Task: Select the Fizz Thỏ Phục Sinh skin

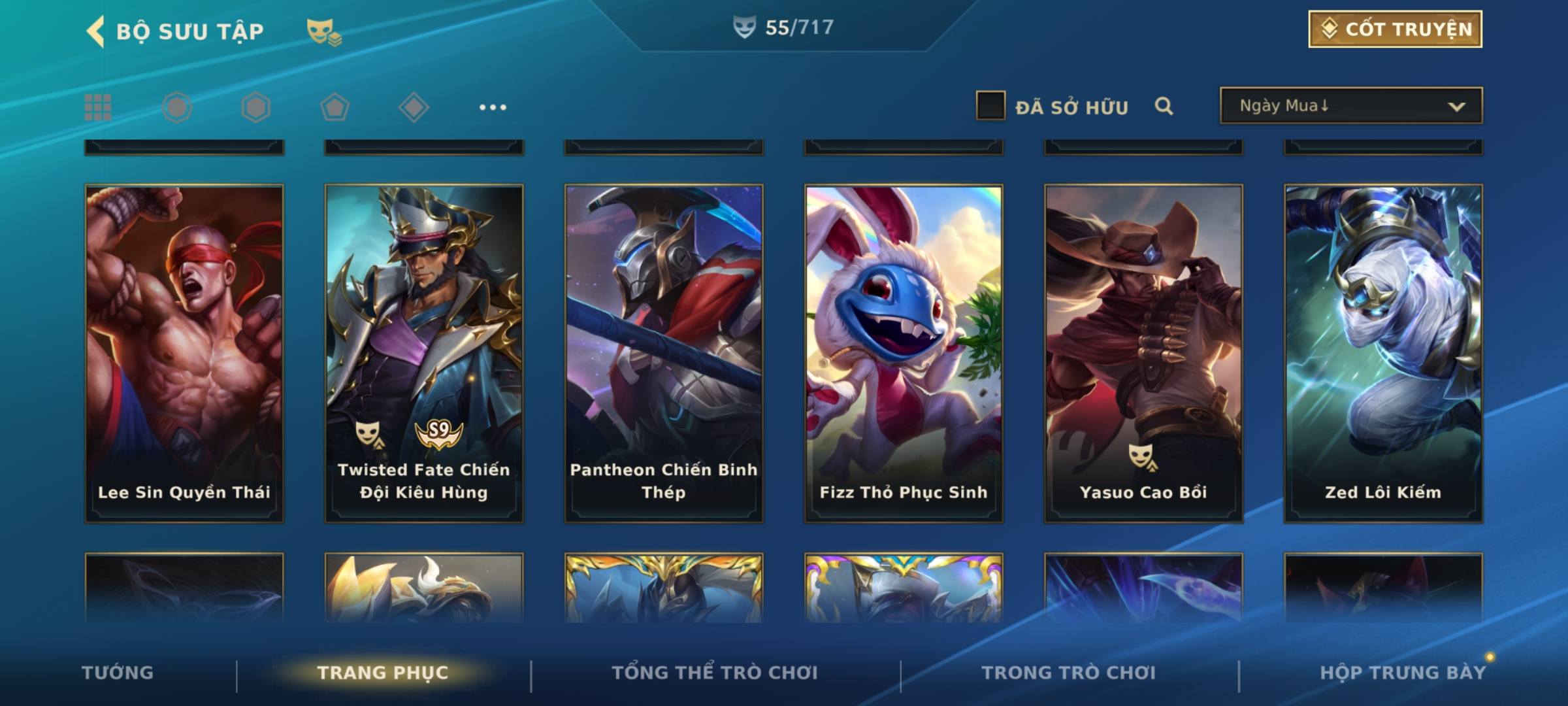Action: coord(904,354)
